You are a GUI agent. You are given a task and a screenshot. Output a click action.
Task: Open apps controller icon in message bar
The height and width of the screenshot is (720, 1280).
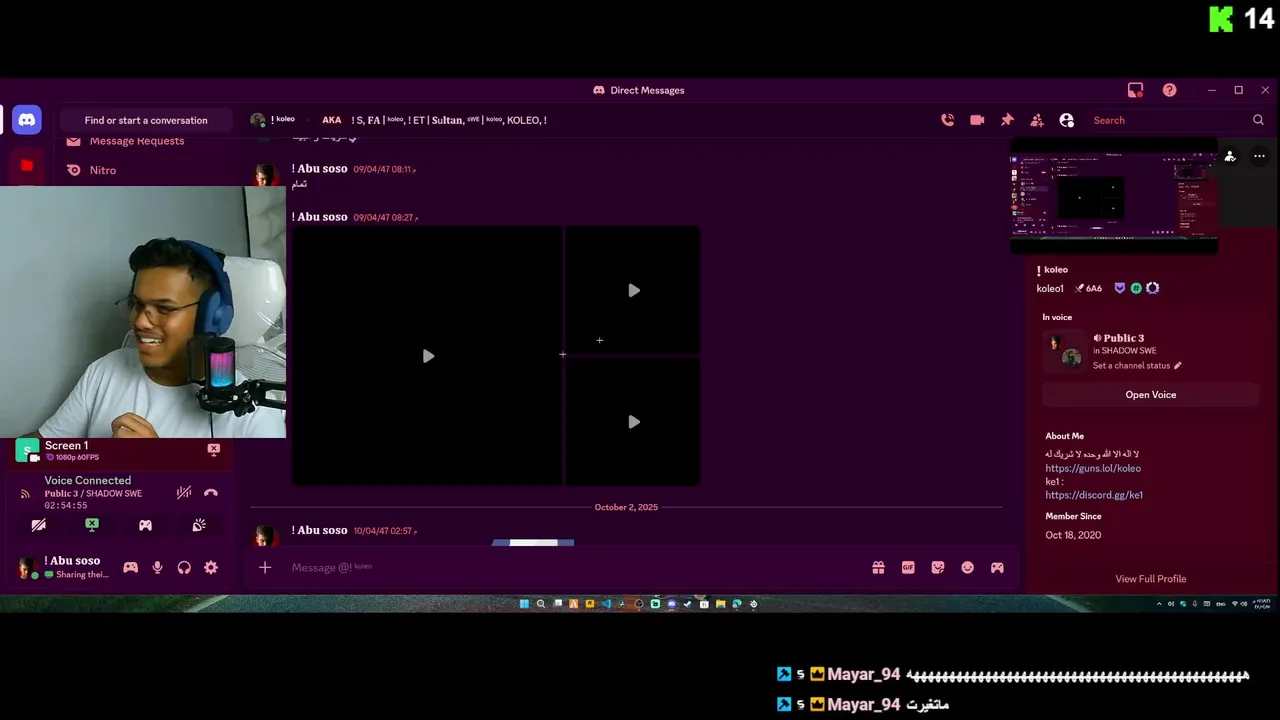(997, 567)
